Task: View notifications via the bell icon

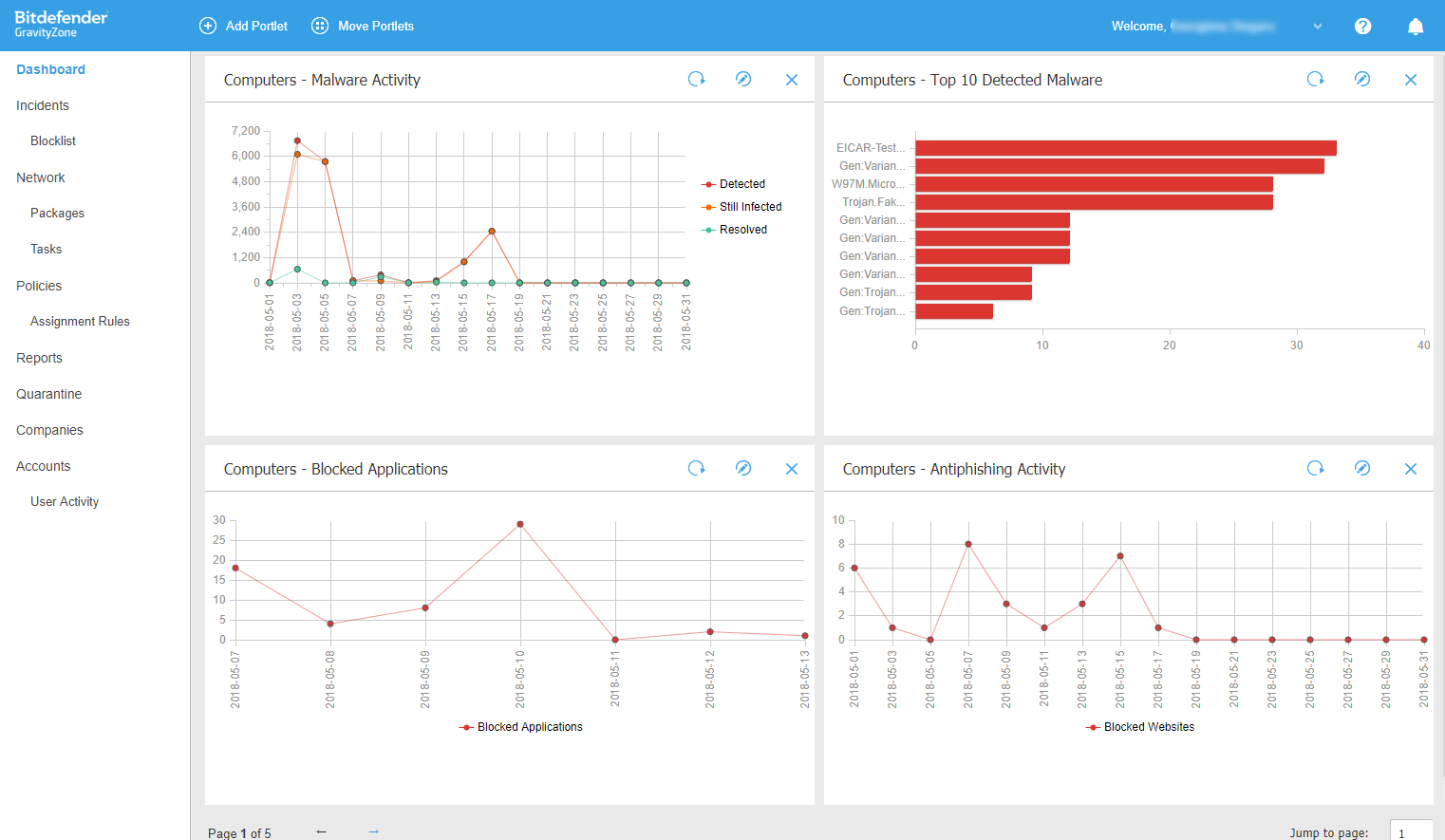Action: [1415, 26]
